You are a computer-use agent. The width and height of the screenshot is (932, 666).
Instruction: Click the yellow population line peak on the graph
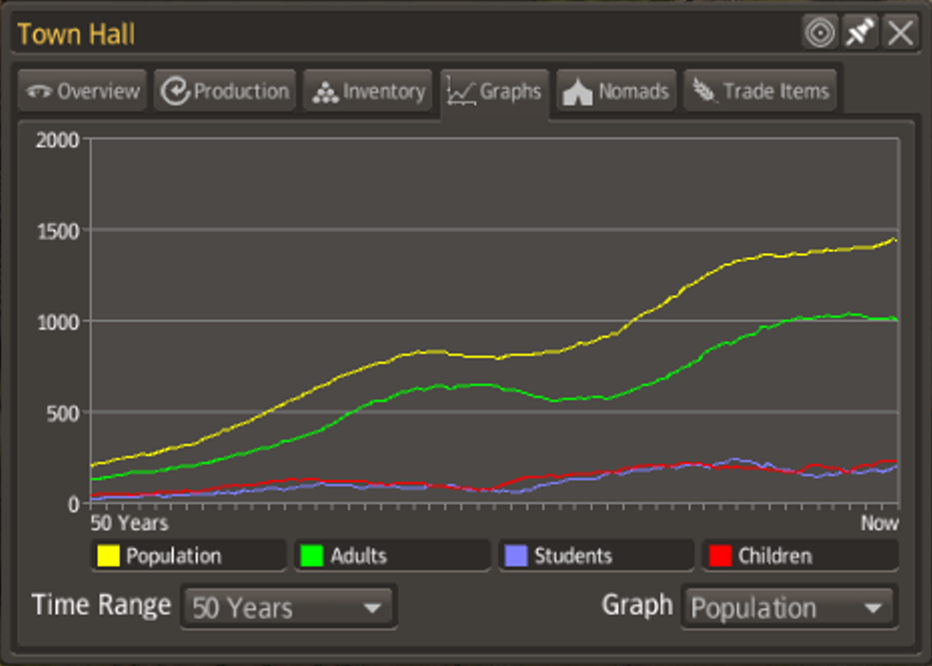pyautogui.click(x=891, y=240)
